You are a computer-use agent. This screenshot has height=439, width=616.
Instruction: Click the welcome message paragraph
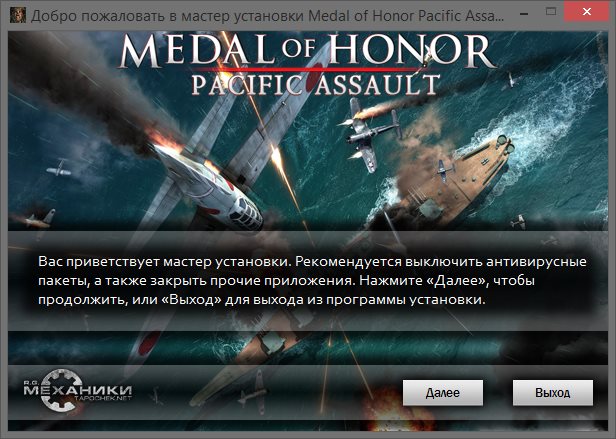tap(312, 281)
